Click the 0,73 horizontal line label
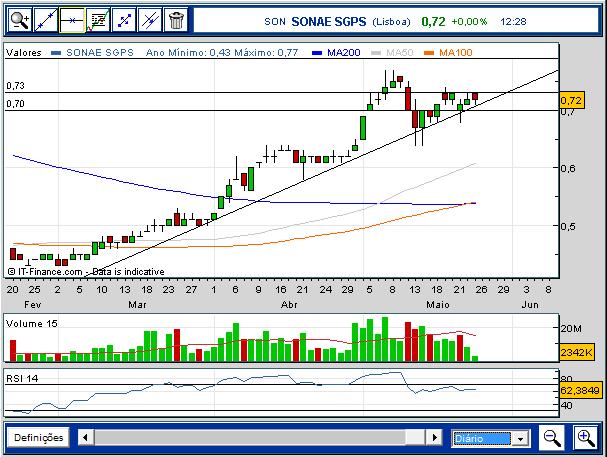 click(x=15, y=86)
